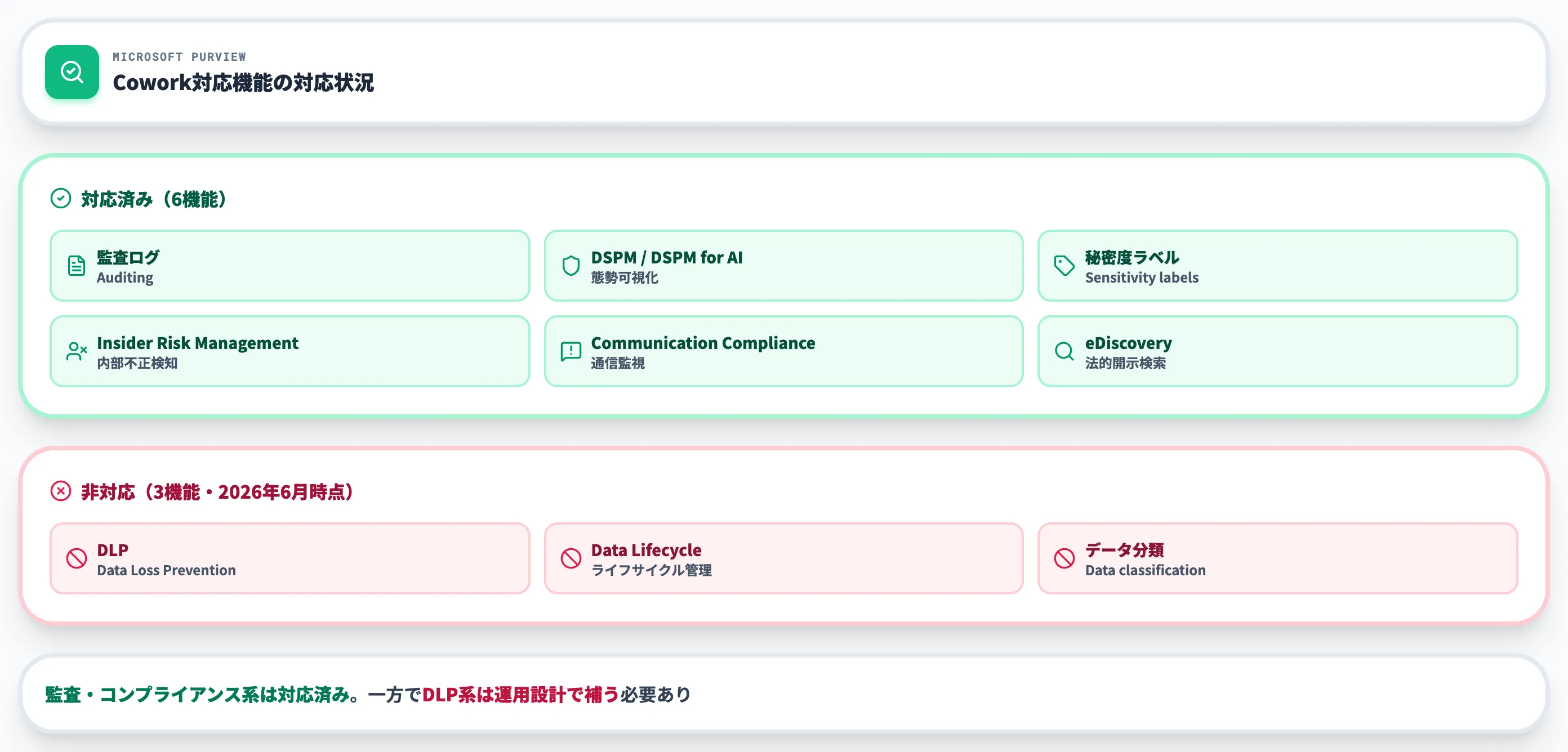Select the Data Lifecycle heading text

(x=647, y=549)
